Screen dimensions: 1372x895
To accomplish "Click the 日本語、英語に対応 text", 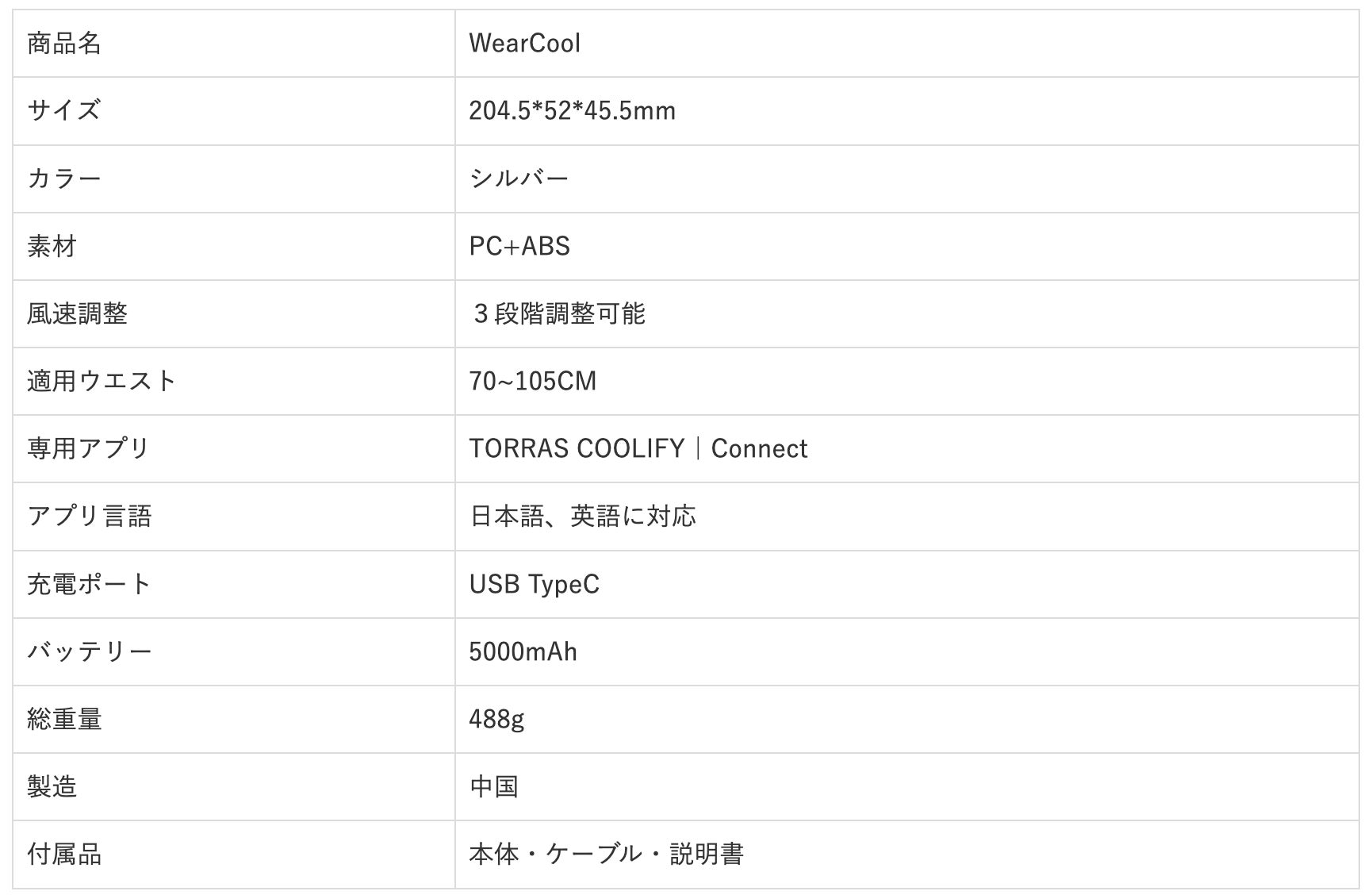I will pos(583,517).
